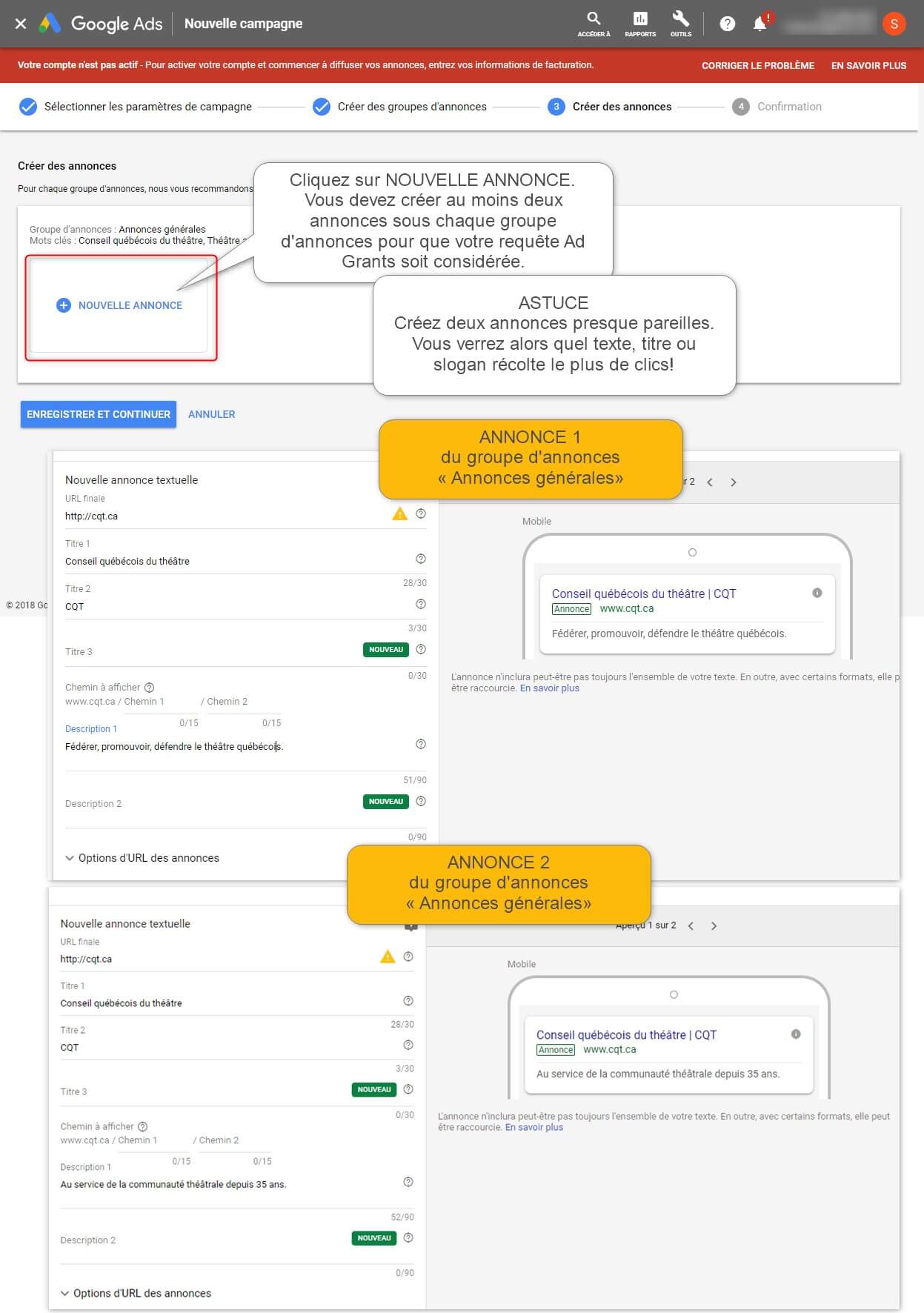Click Titre 3 help icon in Annonce 2
This screenshot has width=924, height=1313.
(408, 1089)
